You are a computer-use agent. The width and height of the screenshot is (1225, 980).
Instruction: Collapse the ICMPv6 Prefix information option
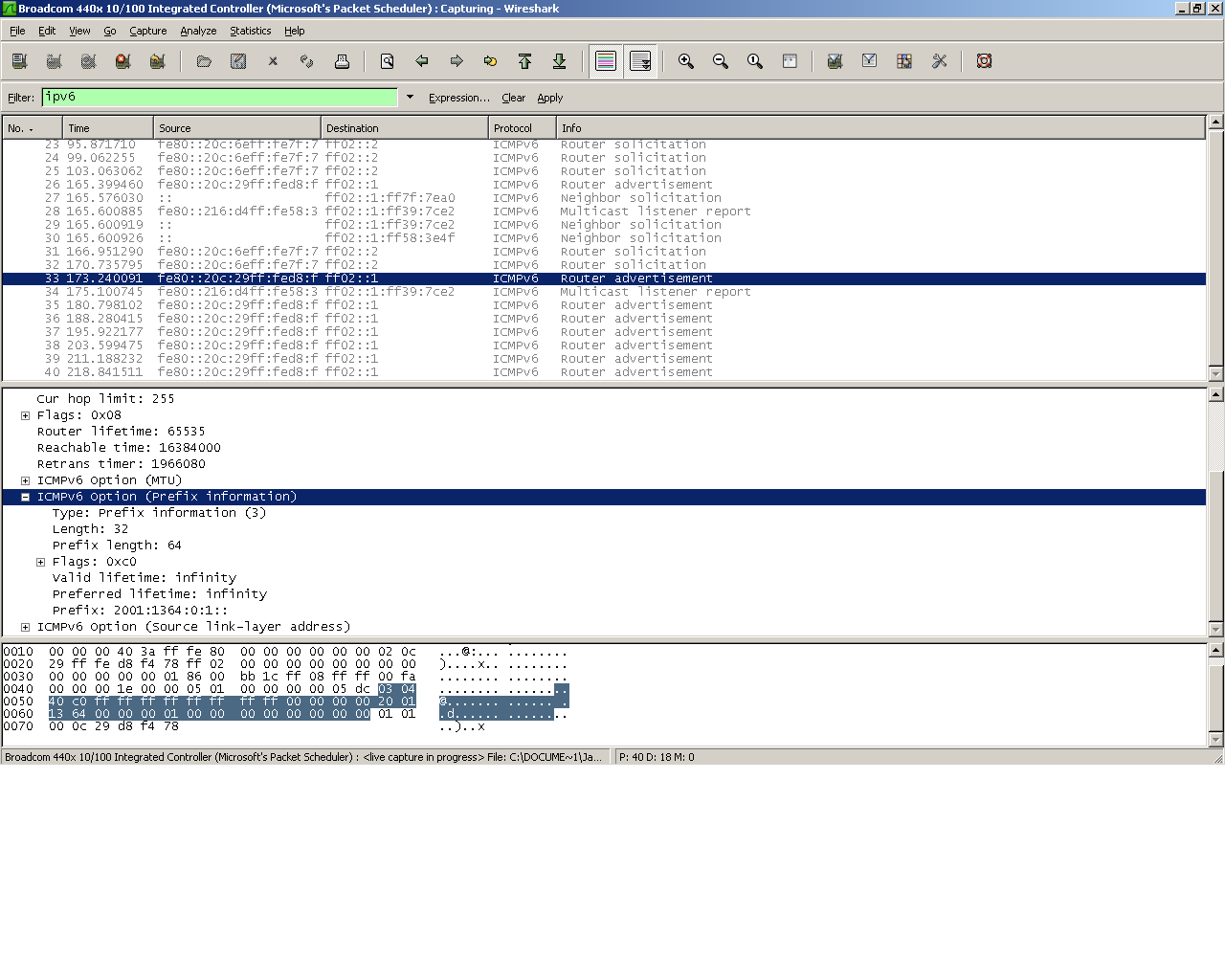pos(26,498)
